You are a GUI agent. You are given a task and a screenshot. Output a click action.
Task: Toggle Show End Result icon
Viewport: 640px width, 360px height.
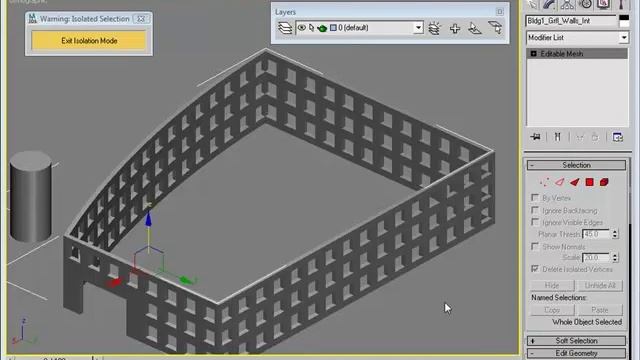557,137
